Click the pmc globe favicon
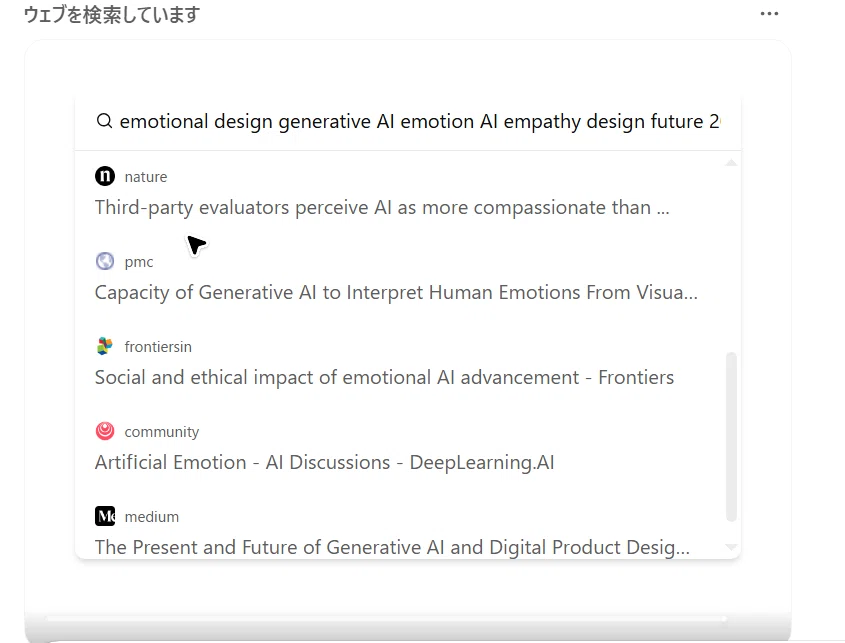This screenshot has width=845, height=643. point(105,261)
